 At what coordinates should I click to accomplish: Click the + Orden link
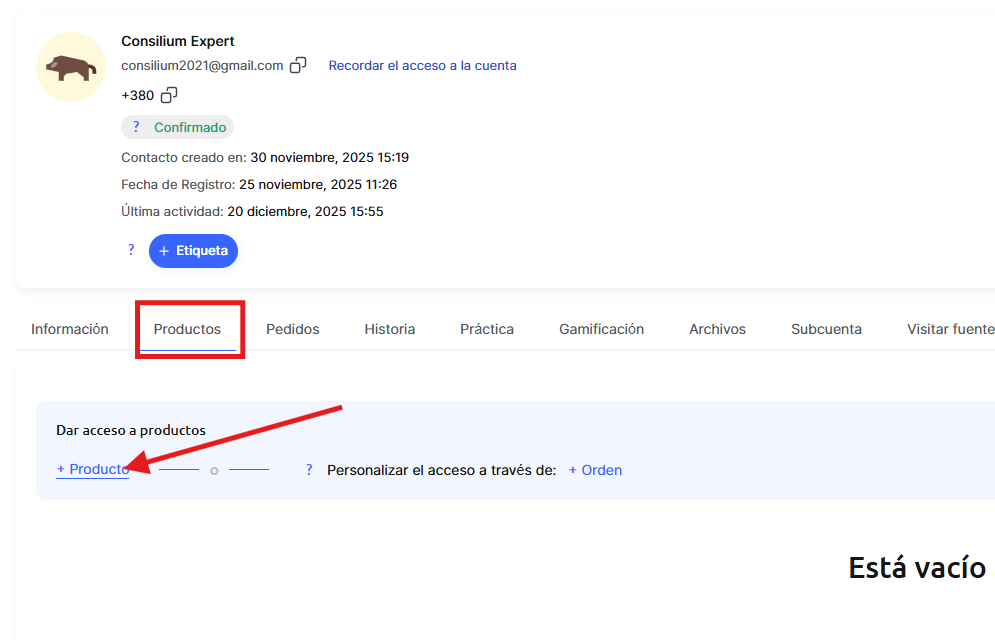pyautogui.click(x=595, y=470)
